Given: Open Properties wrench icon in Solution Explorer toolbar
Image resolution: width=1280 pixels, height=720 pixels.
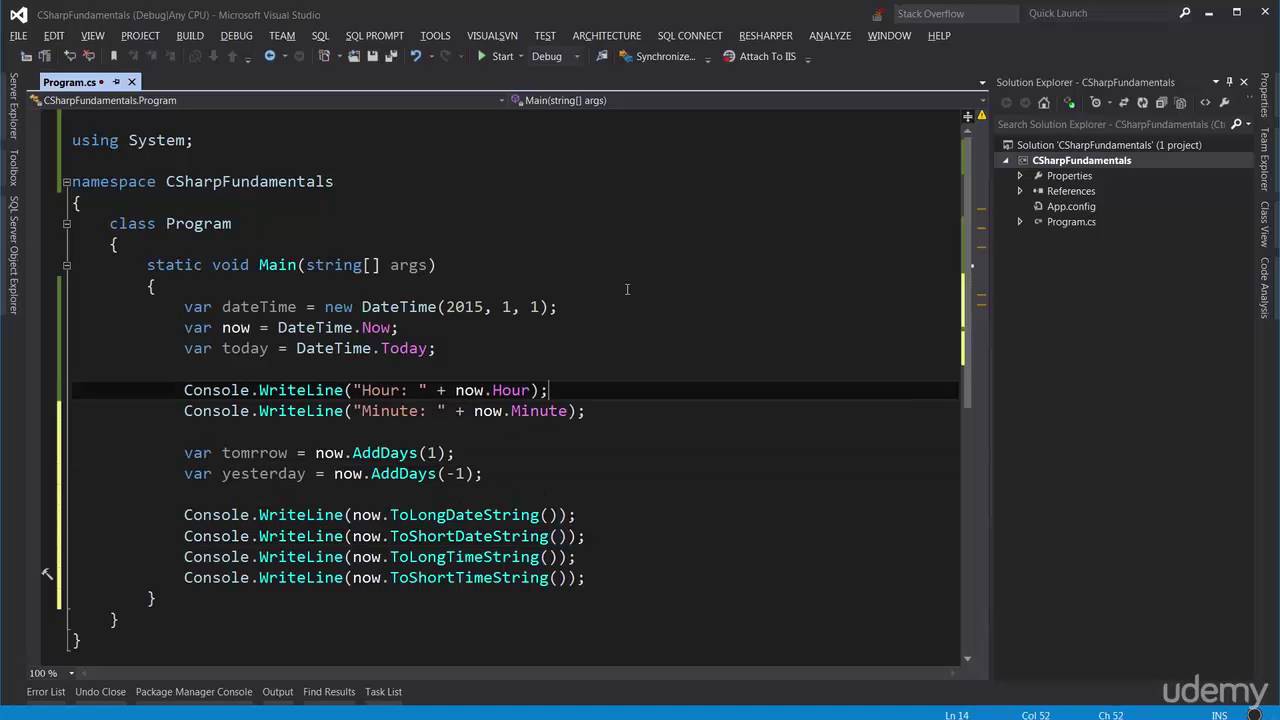Looking at the screenshot, I should click(1224, 103).
